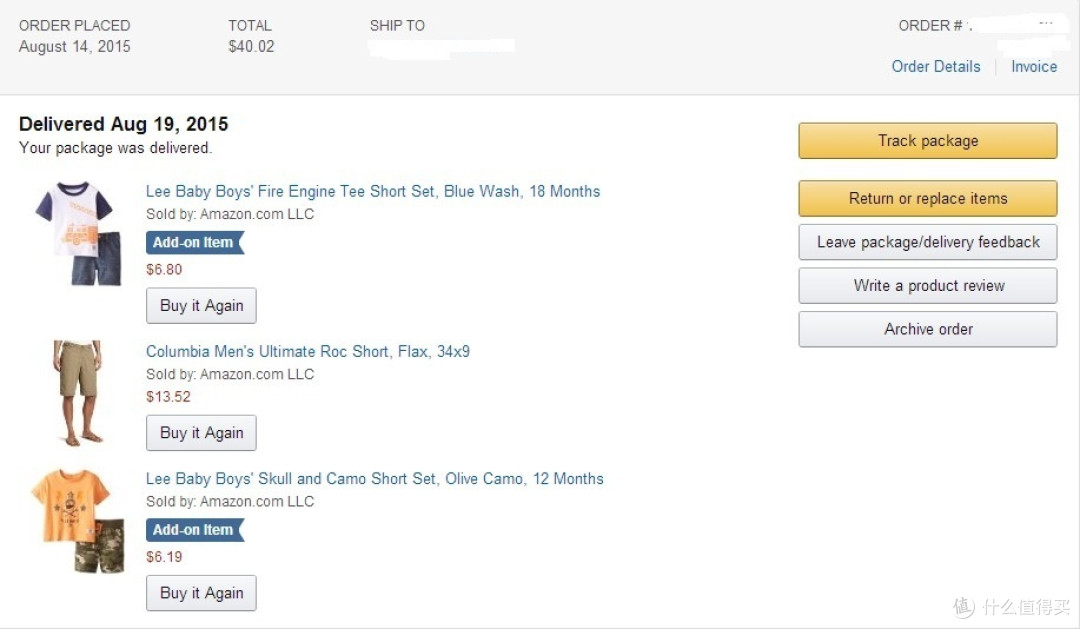Leave package/delivery feedback

[x=927, y=242]
